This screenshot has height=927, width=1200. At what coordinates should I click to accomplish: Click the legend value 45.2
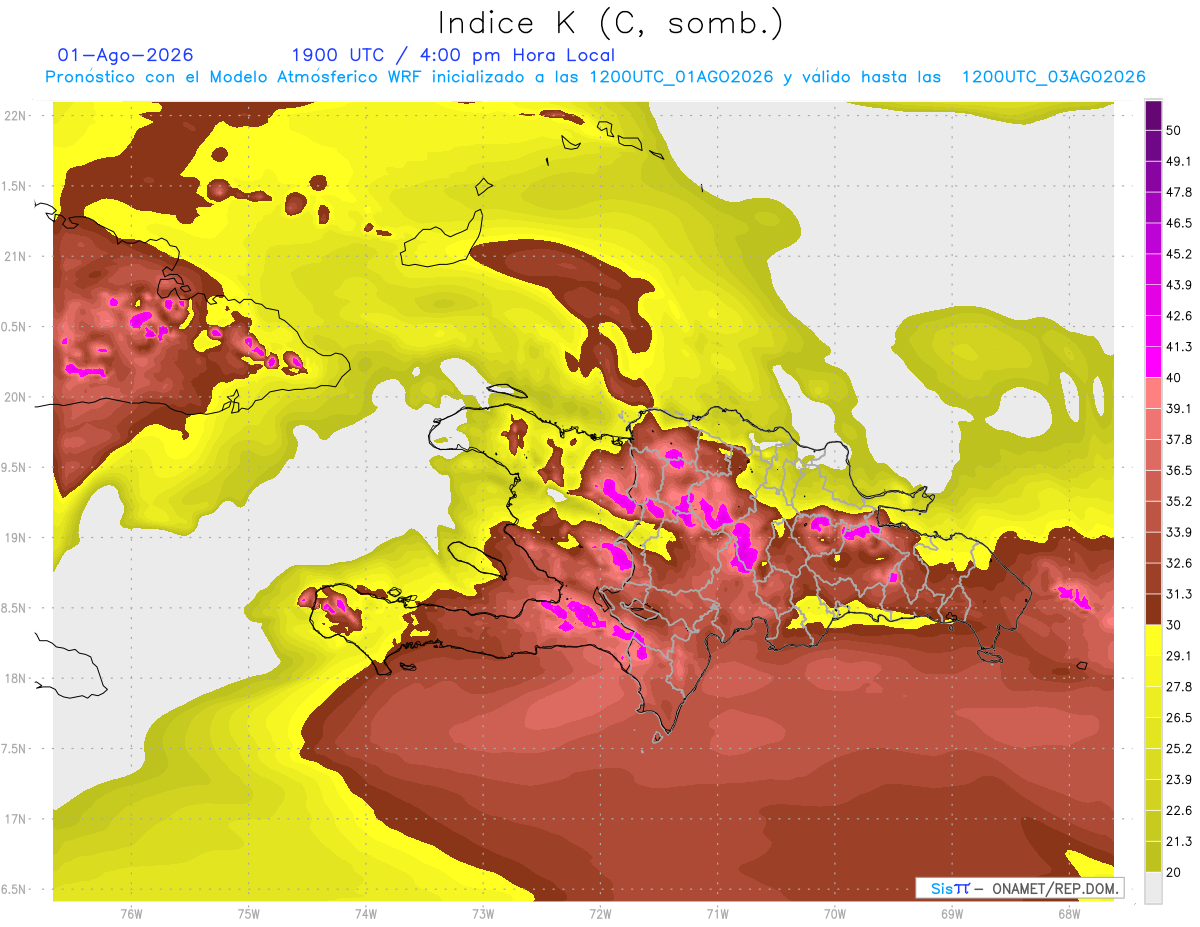point(1179,254)
